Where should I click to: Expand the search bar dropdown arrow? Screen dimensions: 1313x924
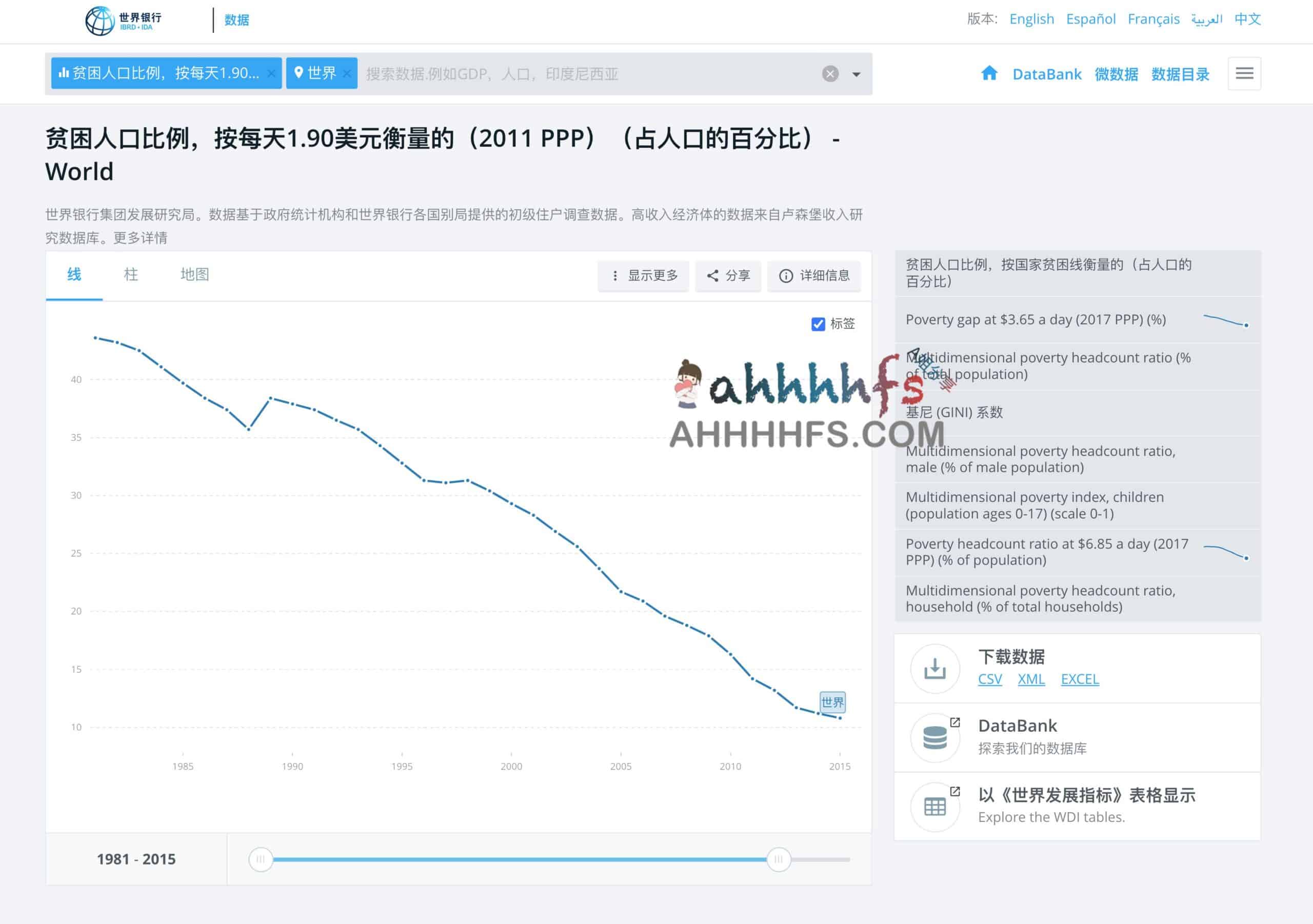click(x=855, y=74)
